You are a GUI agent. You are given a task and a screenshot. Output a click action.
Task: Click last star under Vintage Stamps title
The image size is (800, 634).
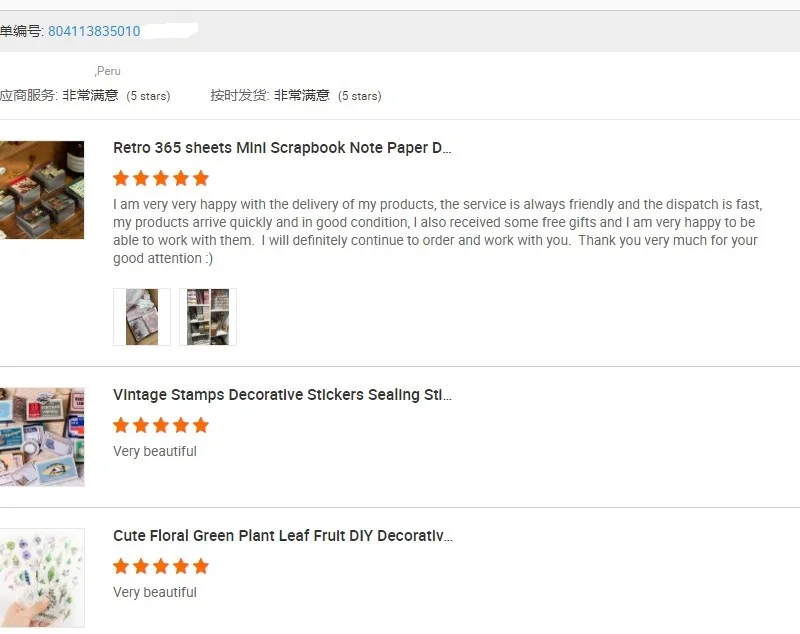201,426
